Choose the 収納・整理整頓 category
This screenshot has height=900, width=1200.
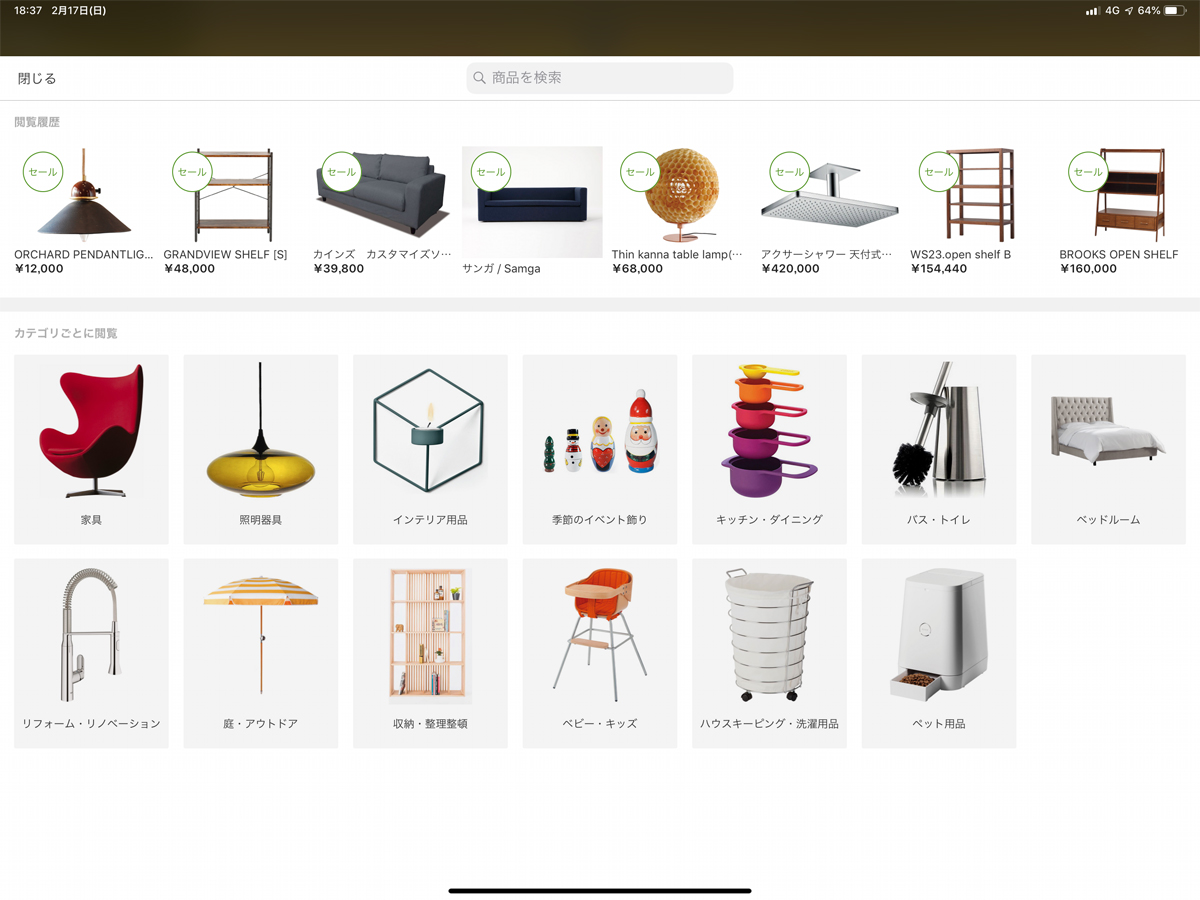tap(430, 653)
